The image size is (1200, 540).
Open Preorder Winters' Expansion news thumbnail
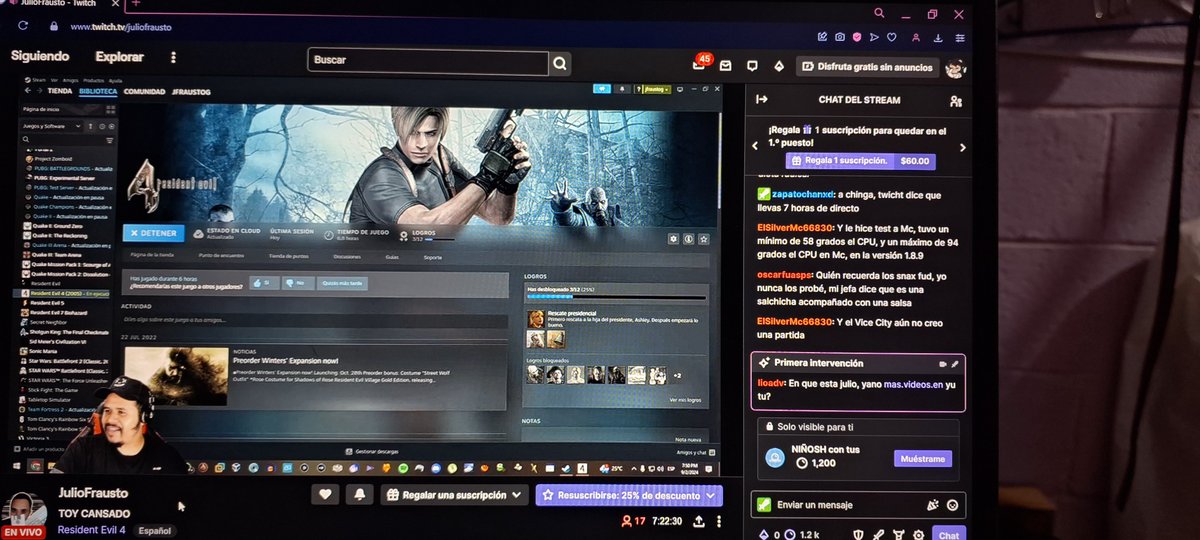tap(176, 376)
